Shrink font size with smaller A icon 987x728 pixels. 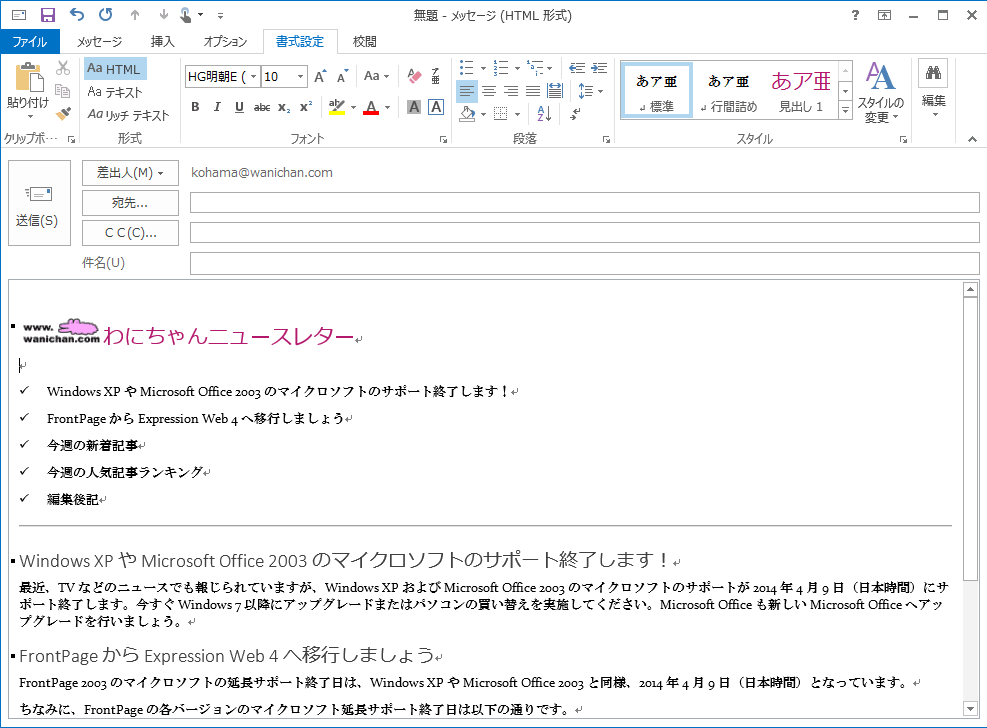tap(342, 77)
